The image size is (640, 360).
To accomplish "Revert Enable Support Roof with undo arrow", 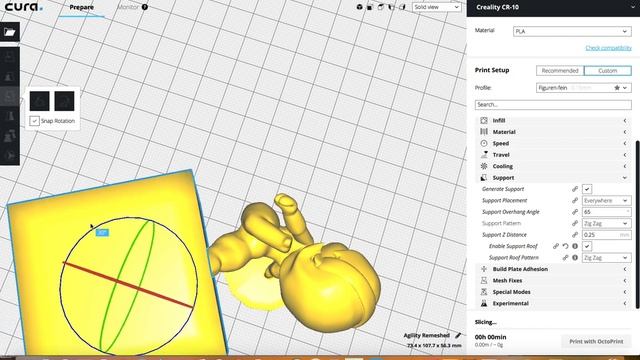I will (x=565, y=246).
